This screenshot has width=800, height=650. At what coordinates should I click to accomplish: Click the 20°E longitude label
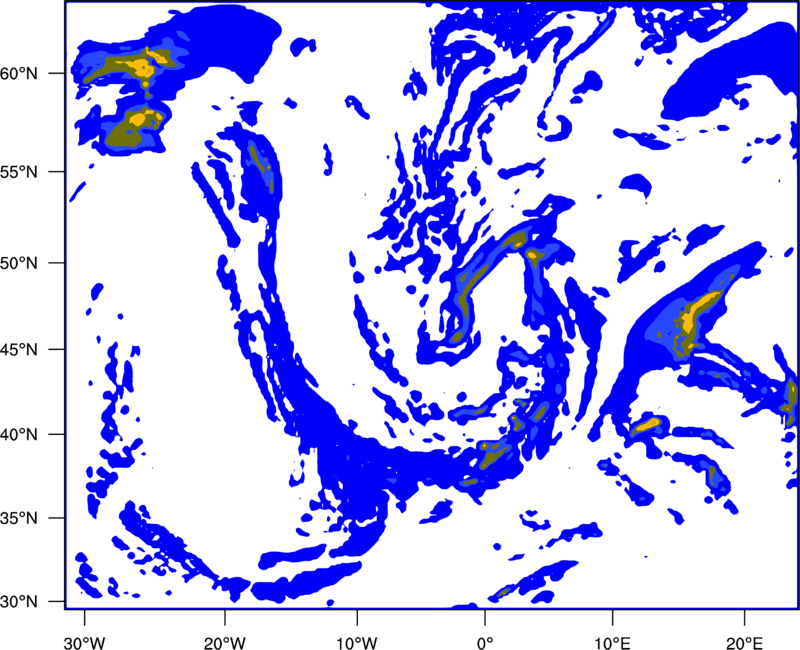point(744,643)
